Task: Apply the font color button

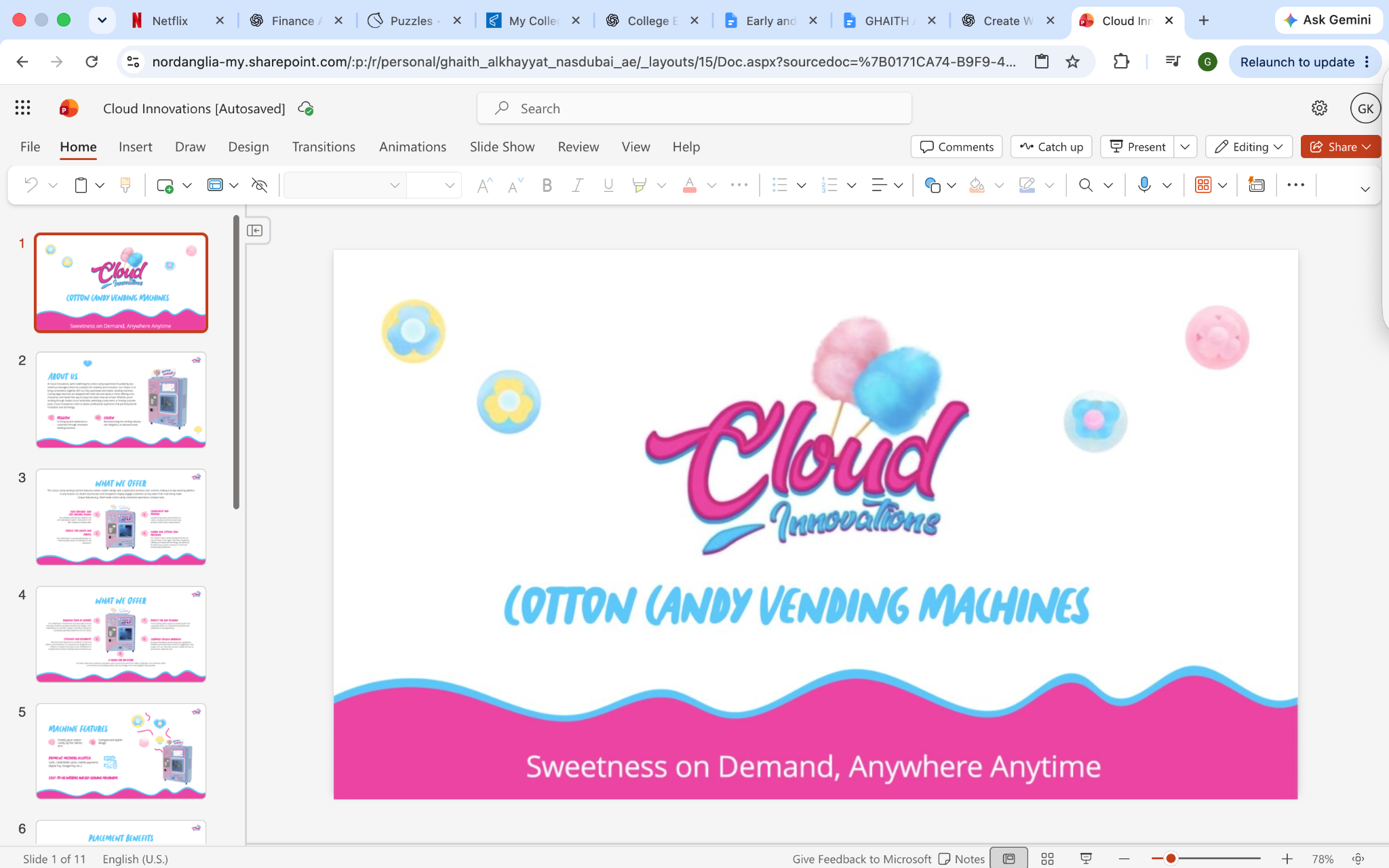Action: [x=690, y=185]
